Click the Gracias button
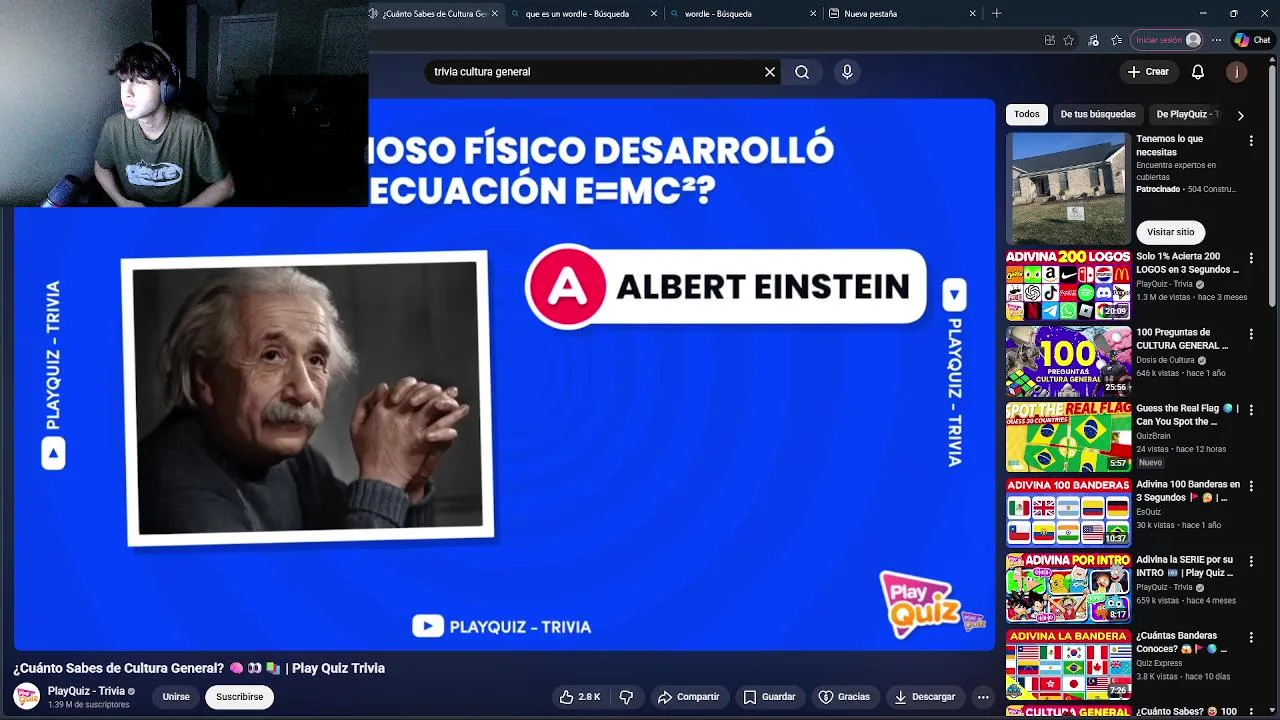 click(844, 697)
